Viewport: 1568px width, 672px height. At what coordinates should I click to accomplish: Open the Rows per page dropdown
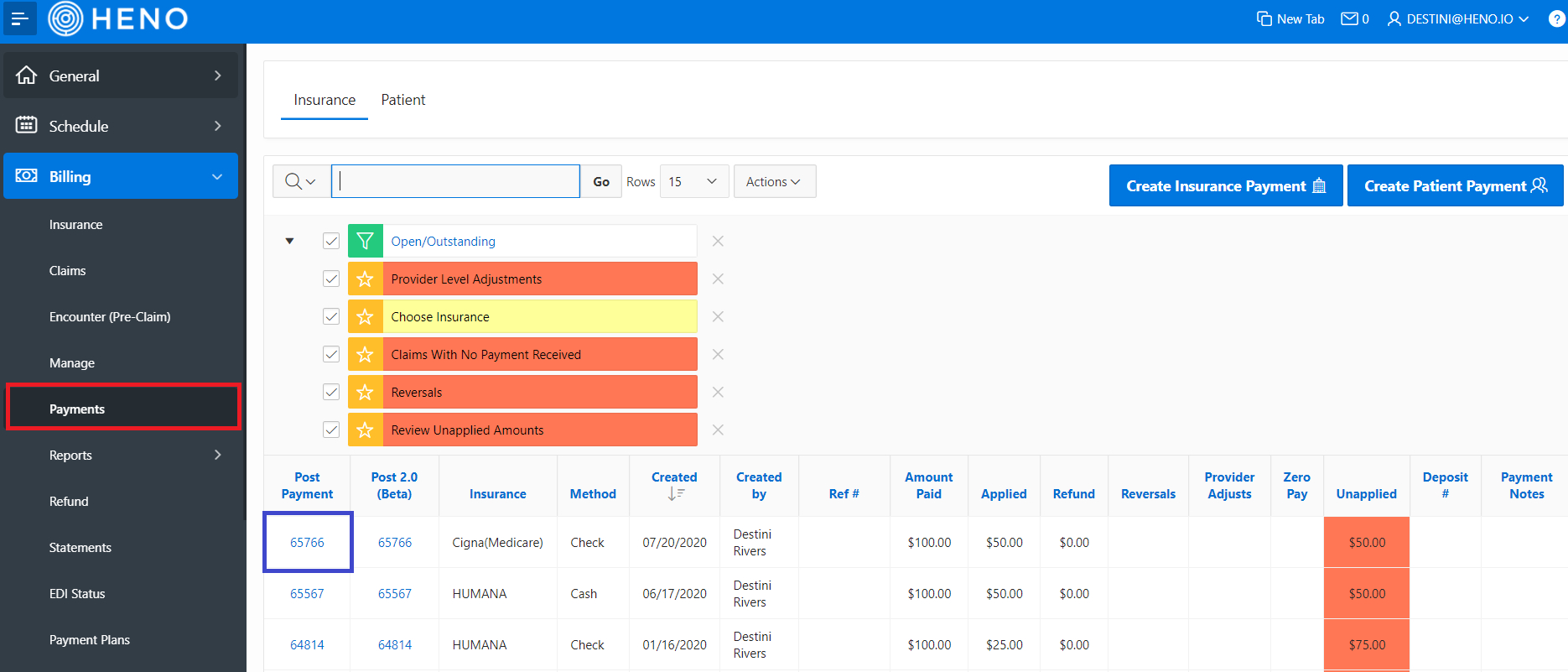(694, 181)
